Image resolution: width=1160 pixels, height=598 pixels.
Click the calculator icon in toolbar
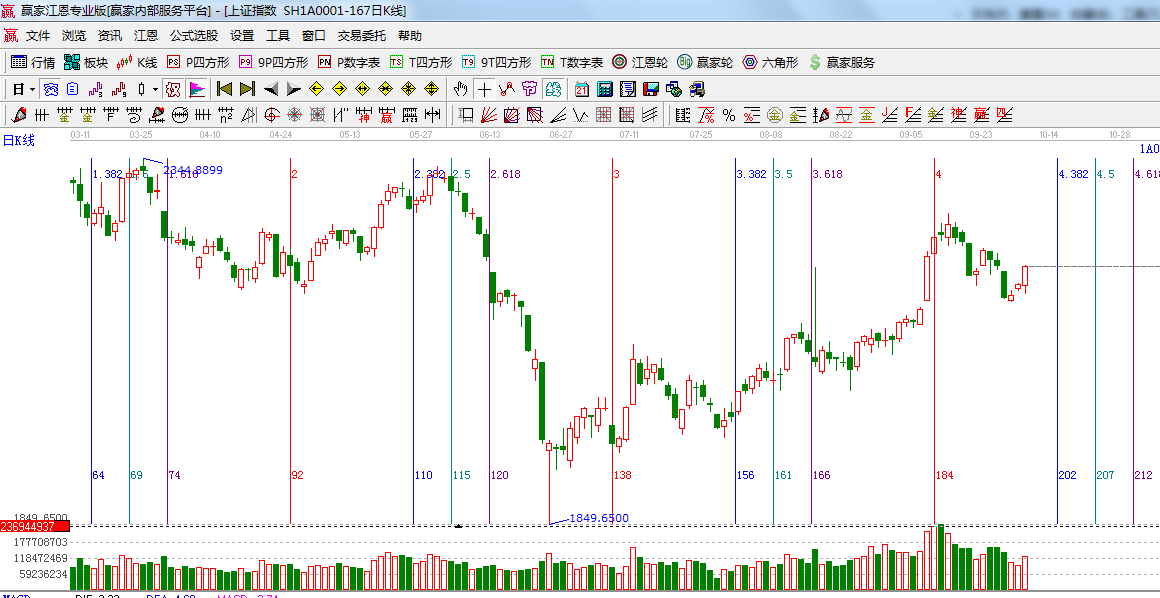(604, 89)
